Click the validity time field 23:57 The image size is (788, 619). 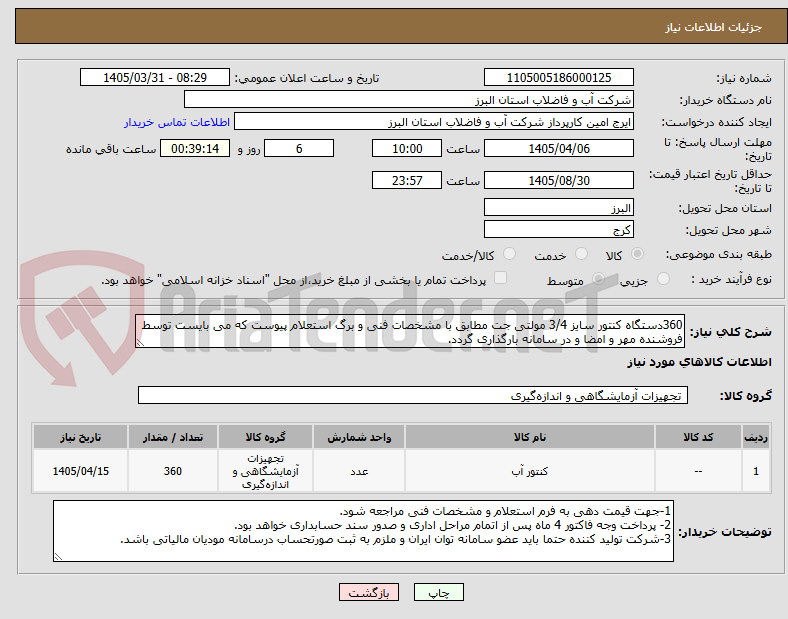(407, 180)
